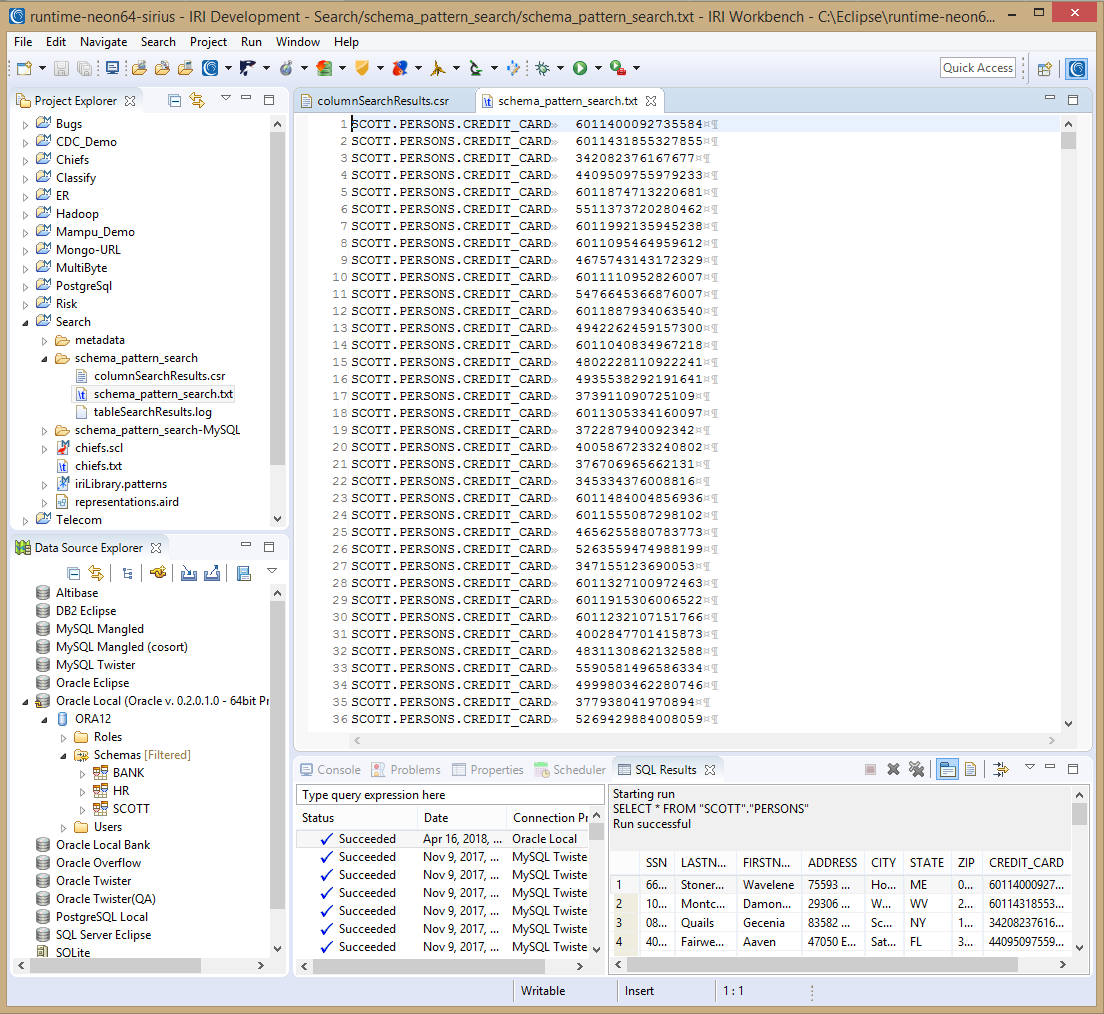Click the export icon in Data Source Explorer
This screenshot has width=1104, height=1014.
pos(212,573)
